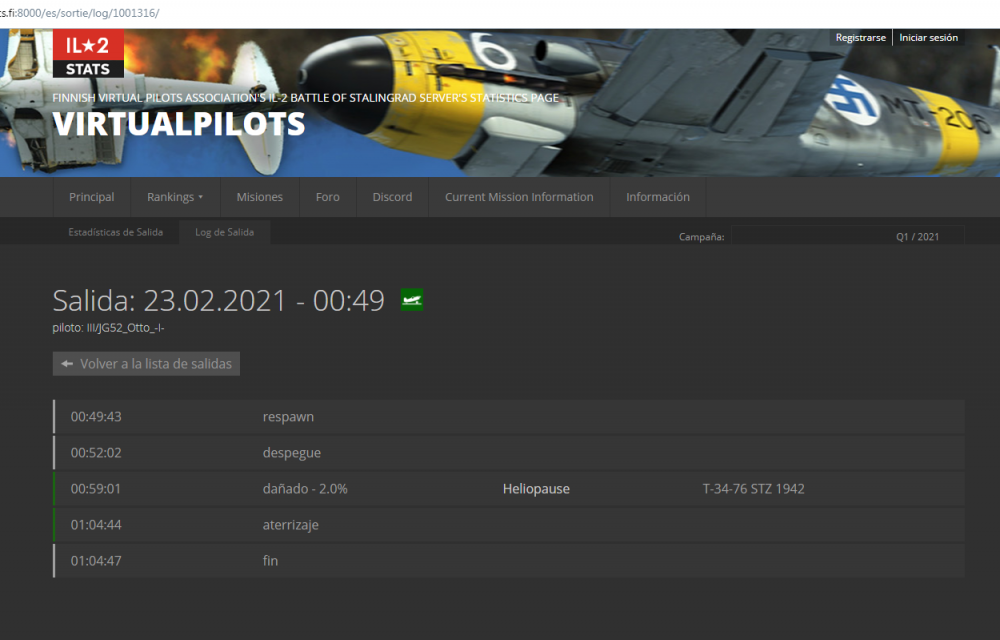Click the T-34-76 STZ 1942 entry

753,489
